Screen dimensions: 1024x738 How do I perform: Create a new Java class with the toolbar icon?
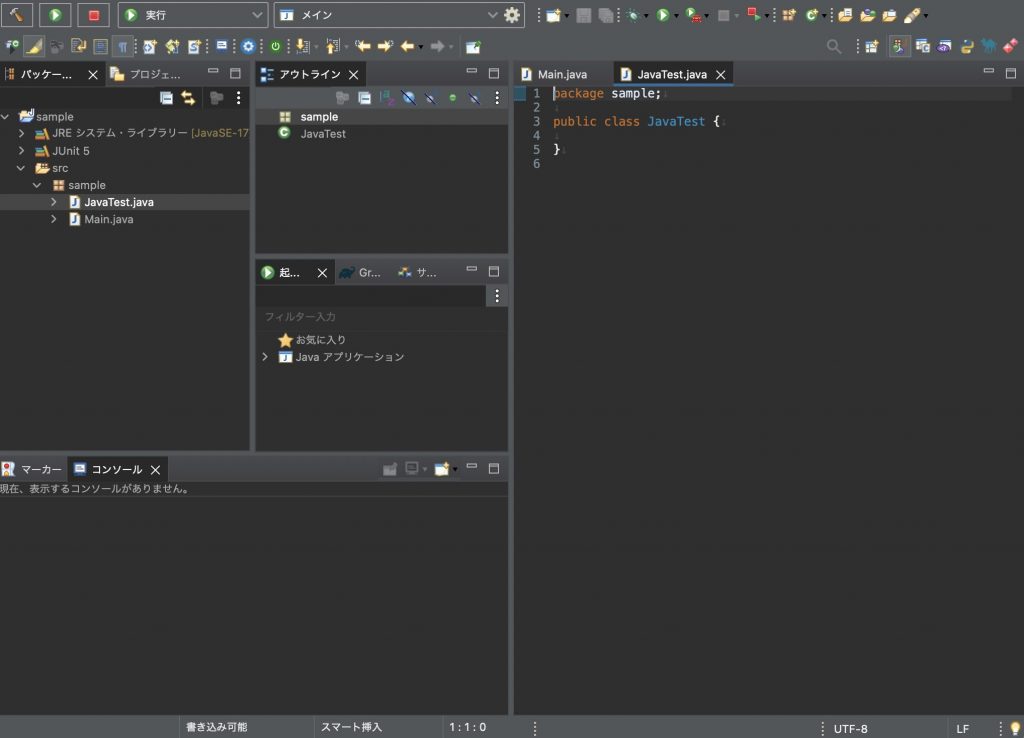click(x=811, y=15)
